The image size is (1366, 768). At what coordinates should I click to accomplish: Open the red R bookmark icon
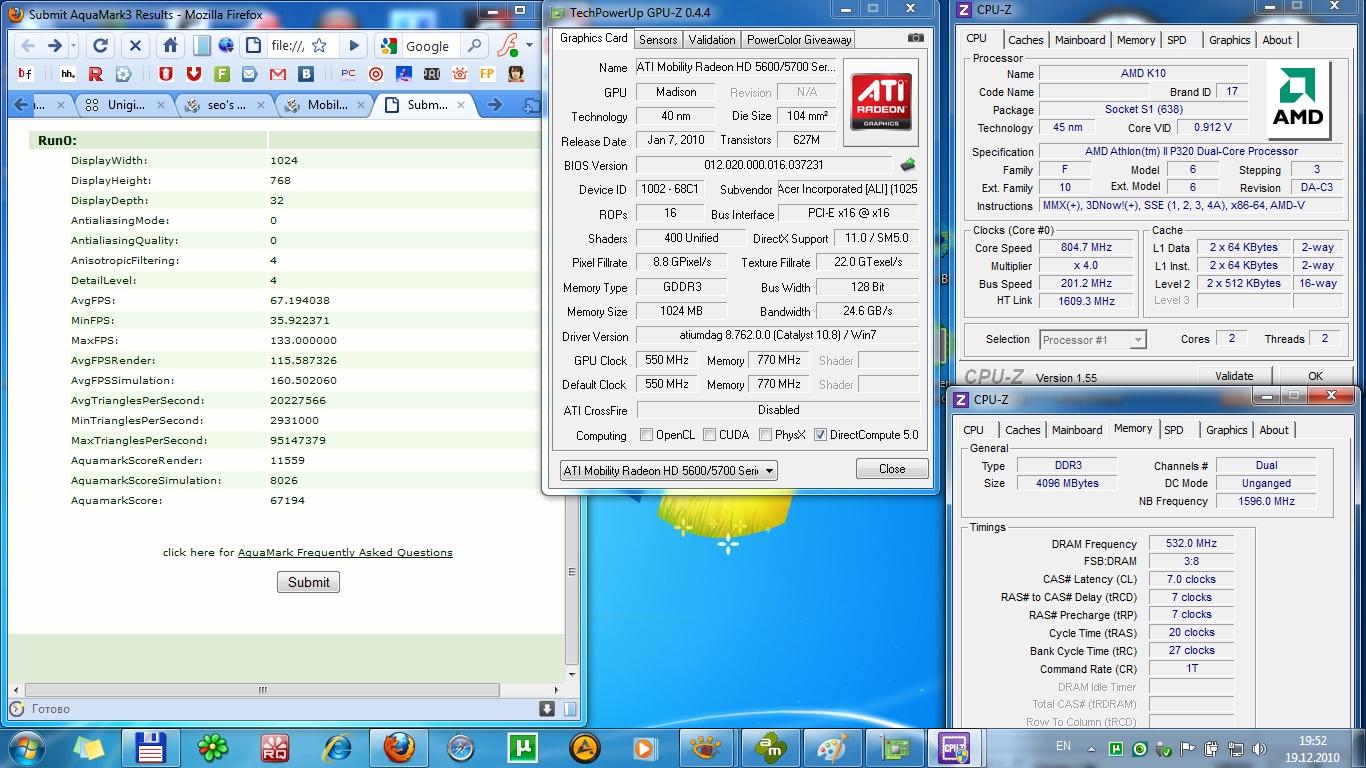pos(96,74)
